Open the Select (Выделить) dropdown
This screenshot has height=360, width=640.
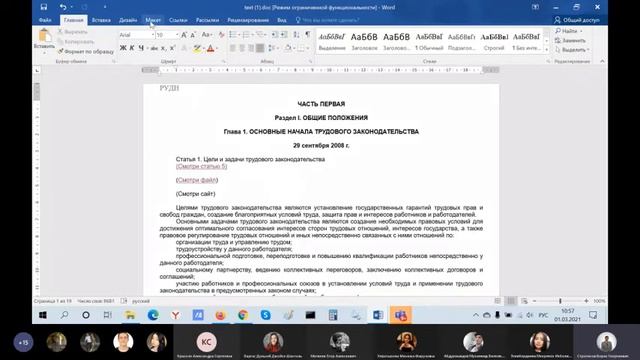click(572, 50)
